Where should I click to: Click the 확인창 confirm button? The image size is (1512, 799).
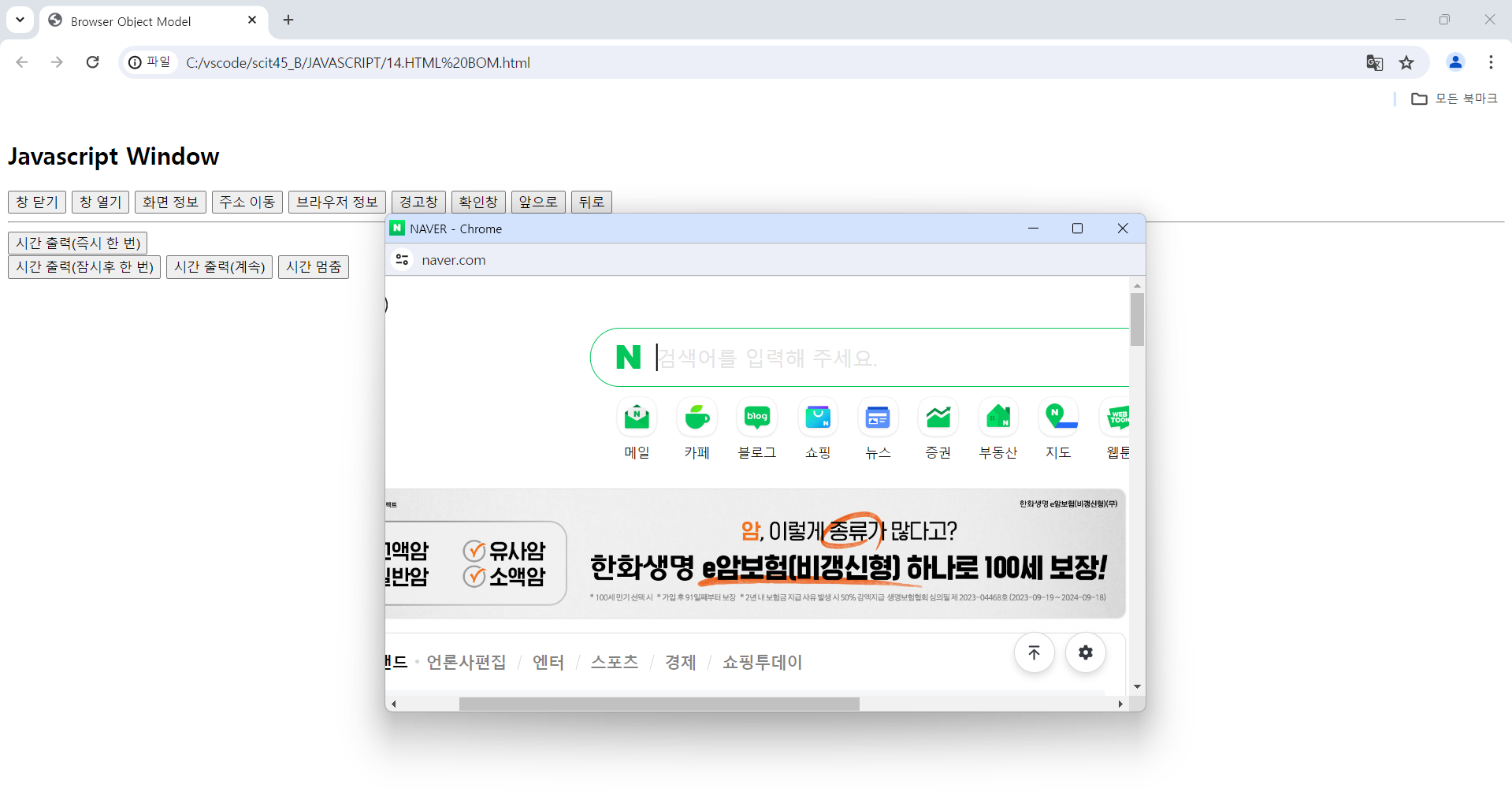[478, 202]
